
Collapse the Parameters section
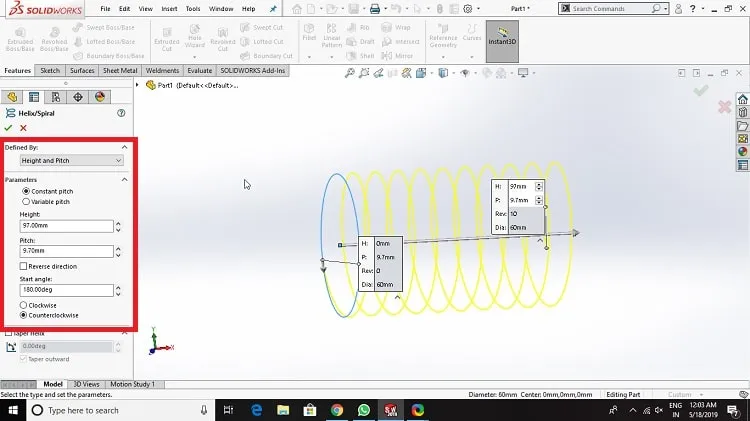(x=124, y=179)
